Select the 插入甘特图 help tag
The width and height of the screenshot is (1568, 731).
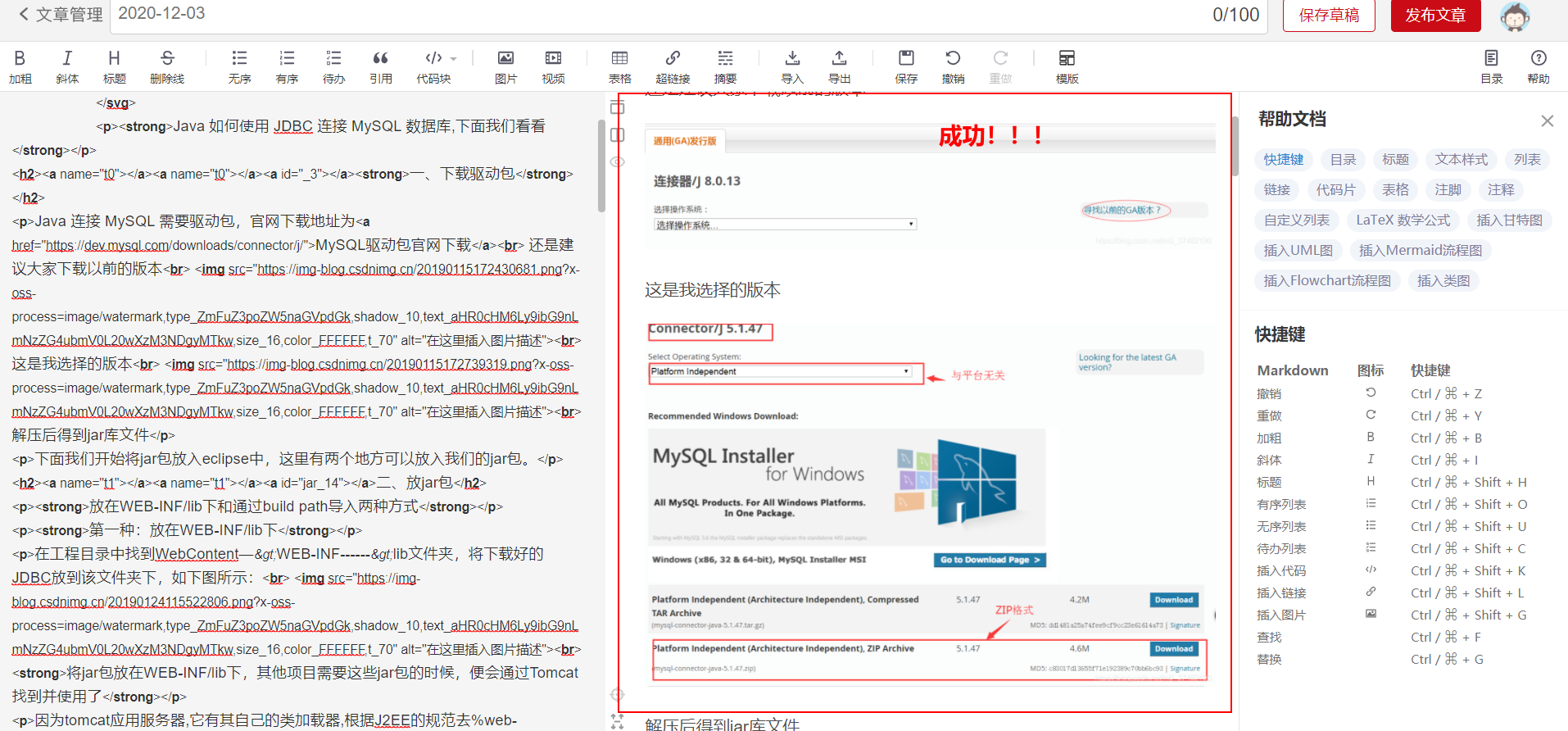click(x=1509, y=220)
